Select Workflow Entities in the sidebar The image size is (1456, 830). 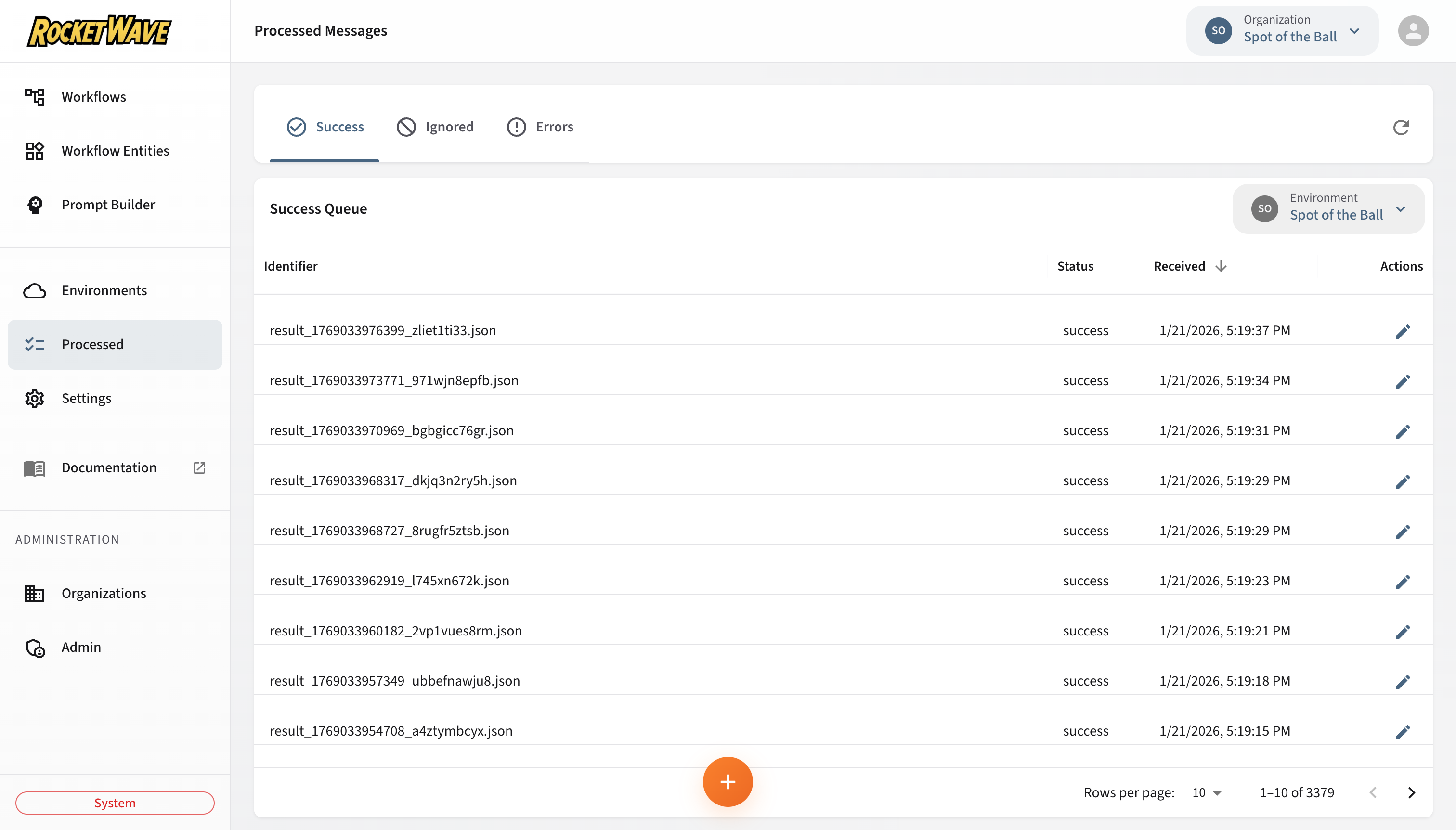pos(115,151)
